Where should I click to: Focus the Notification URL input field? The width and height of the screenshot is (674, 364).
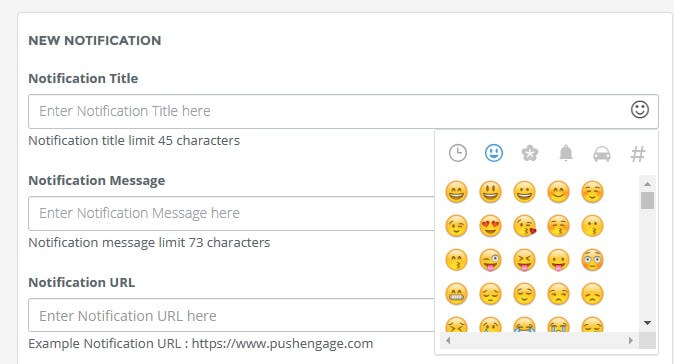[x=232, y=315]
